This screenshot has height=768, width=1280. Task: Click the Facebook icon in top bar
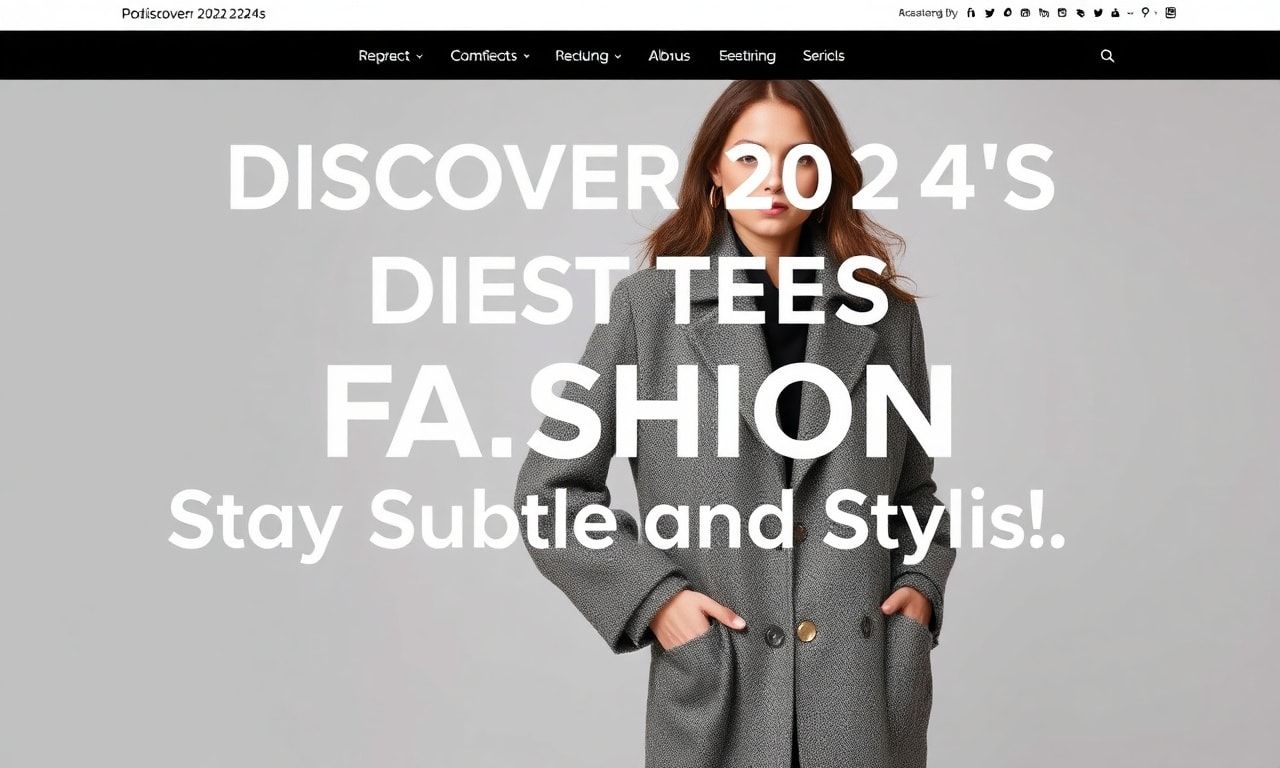(x=971, y=13)
